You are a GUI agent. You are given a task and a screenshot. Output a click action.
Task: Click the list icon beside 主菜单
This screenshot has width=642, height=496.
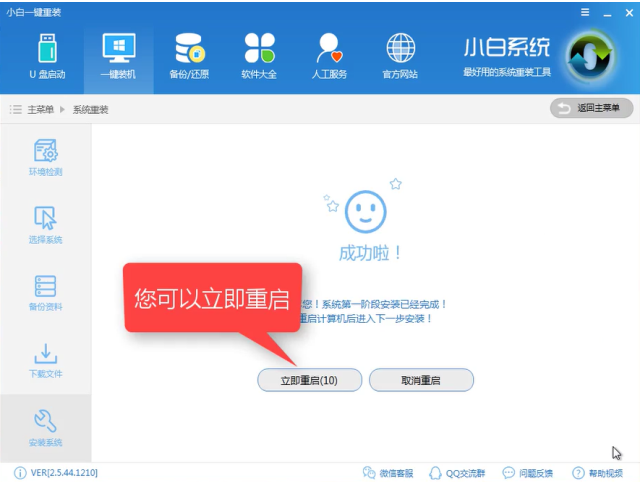pyautogui.click(x=16, y=109)
